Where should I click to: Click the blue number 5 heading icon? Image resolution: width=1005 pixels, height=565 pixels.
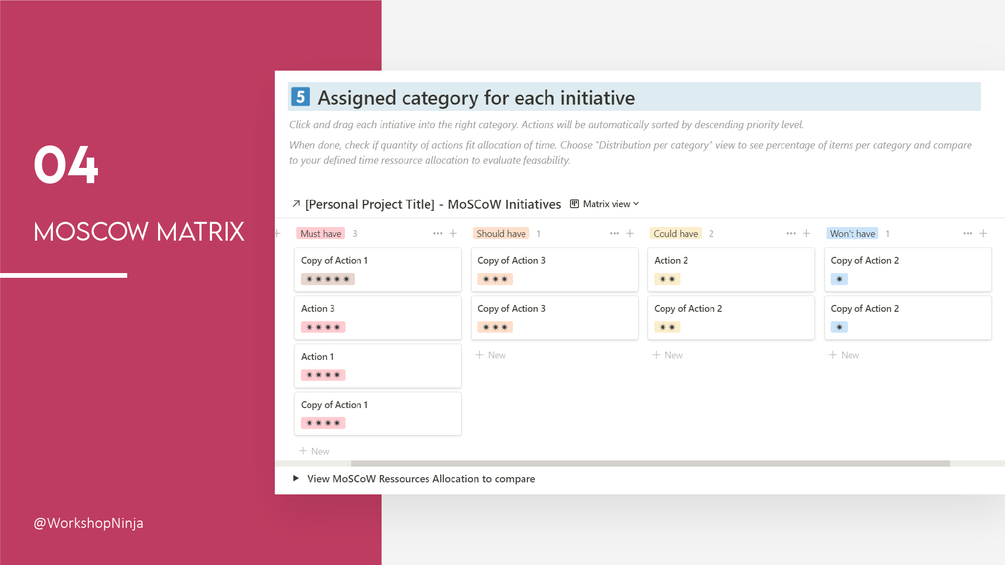point(300,97)
